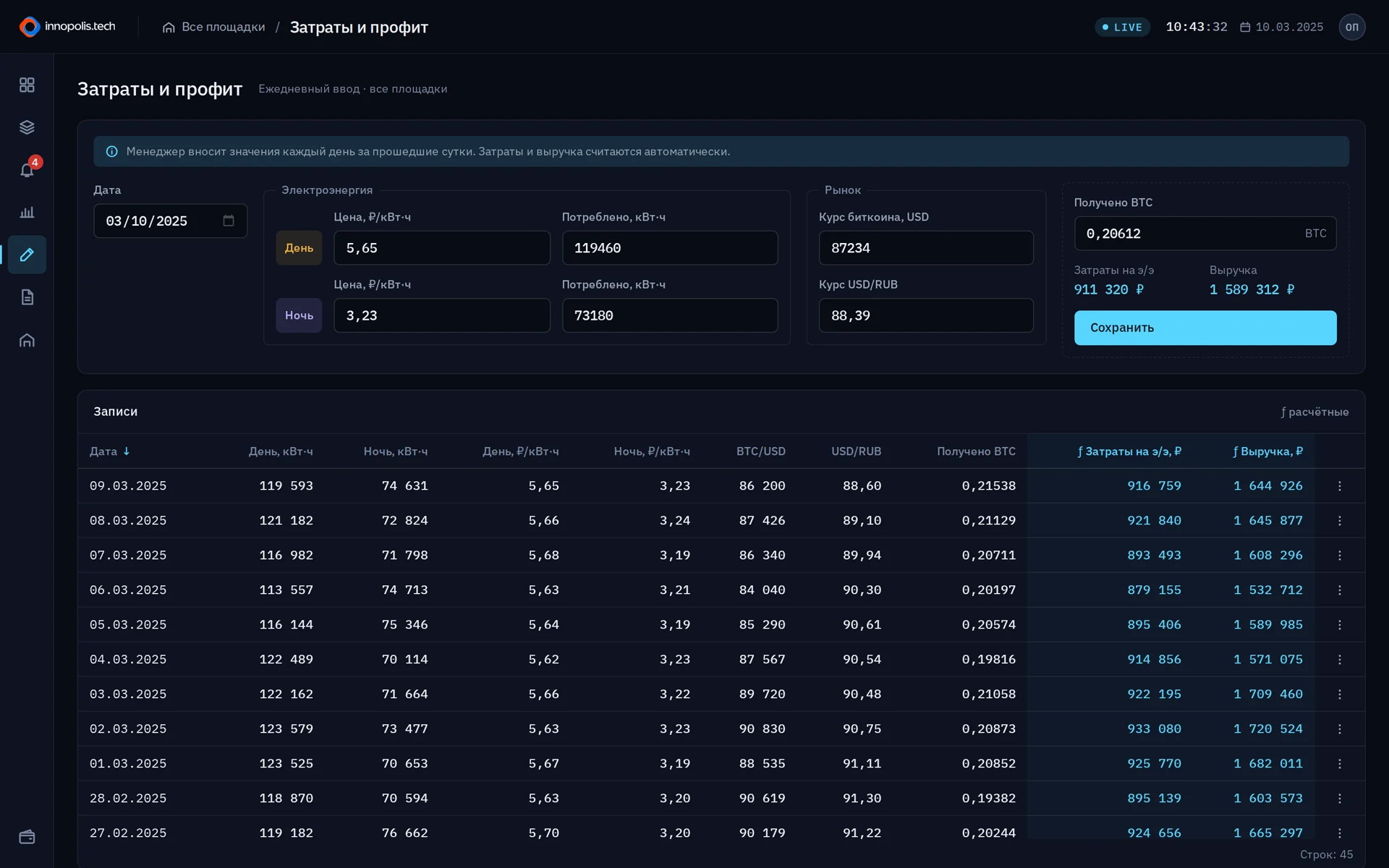Focus day price field 5,65
This screenshot has width=1389, height=868.
442,248
